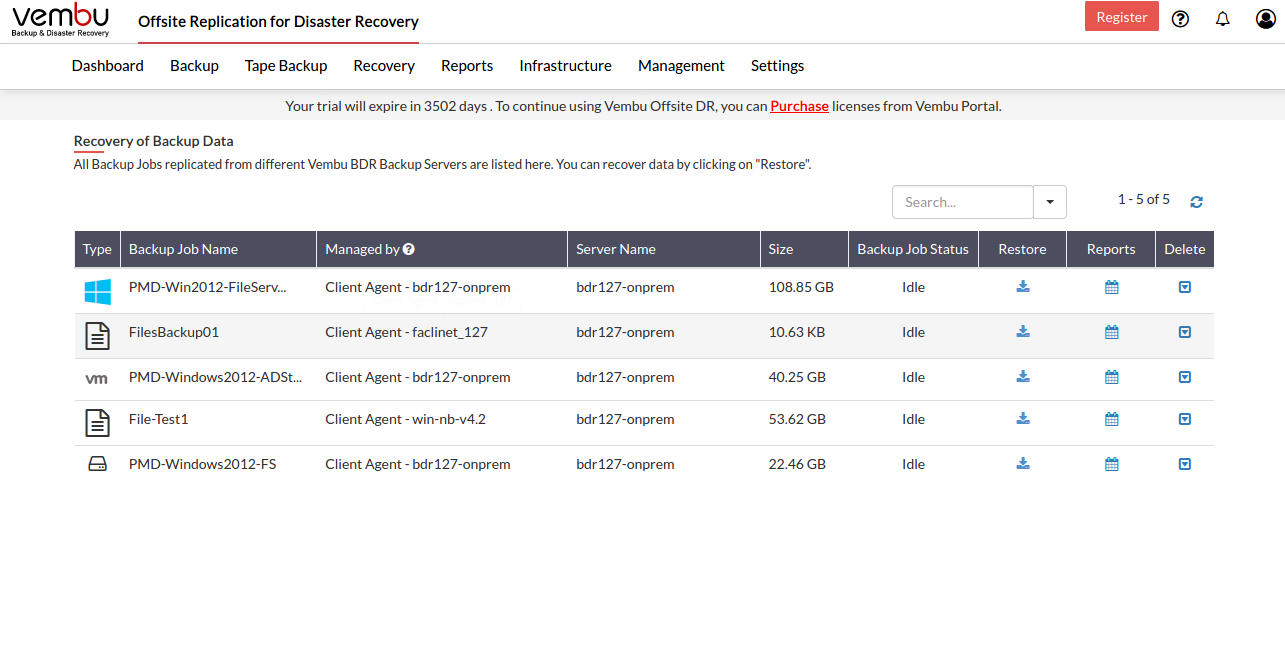Select the PMD-Win2012-FileServ... job name
This screenshot has height=662, width=1285.
click(207, 287)
